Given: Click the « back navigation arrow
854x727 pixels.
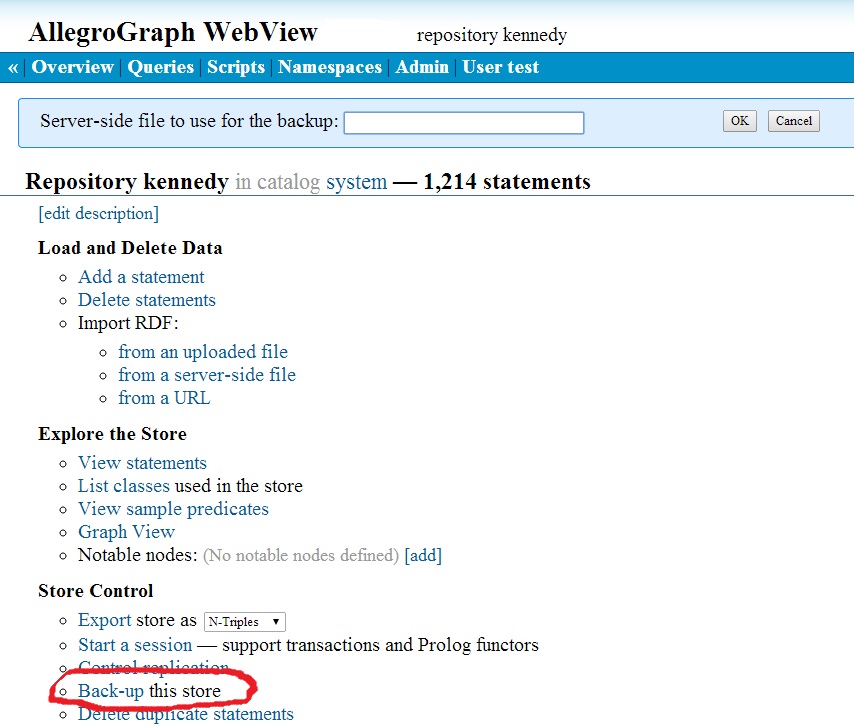Looking at the screenshot, I should [13, 68].
